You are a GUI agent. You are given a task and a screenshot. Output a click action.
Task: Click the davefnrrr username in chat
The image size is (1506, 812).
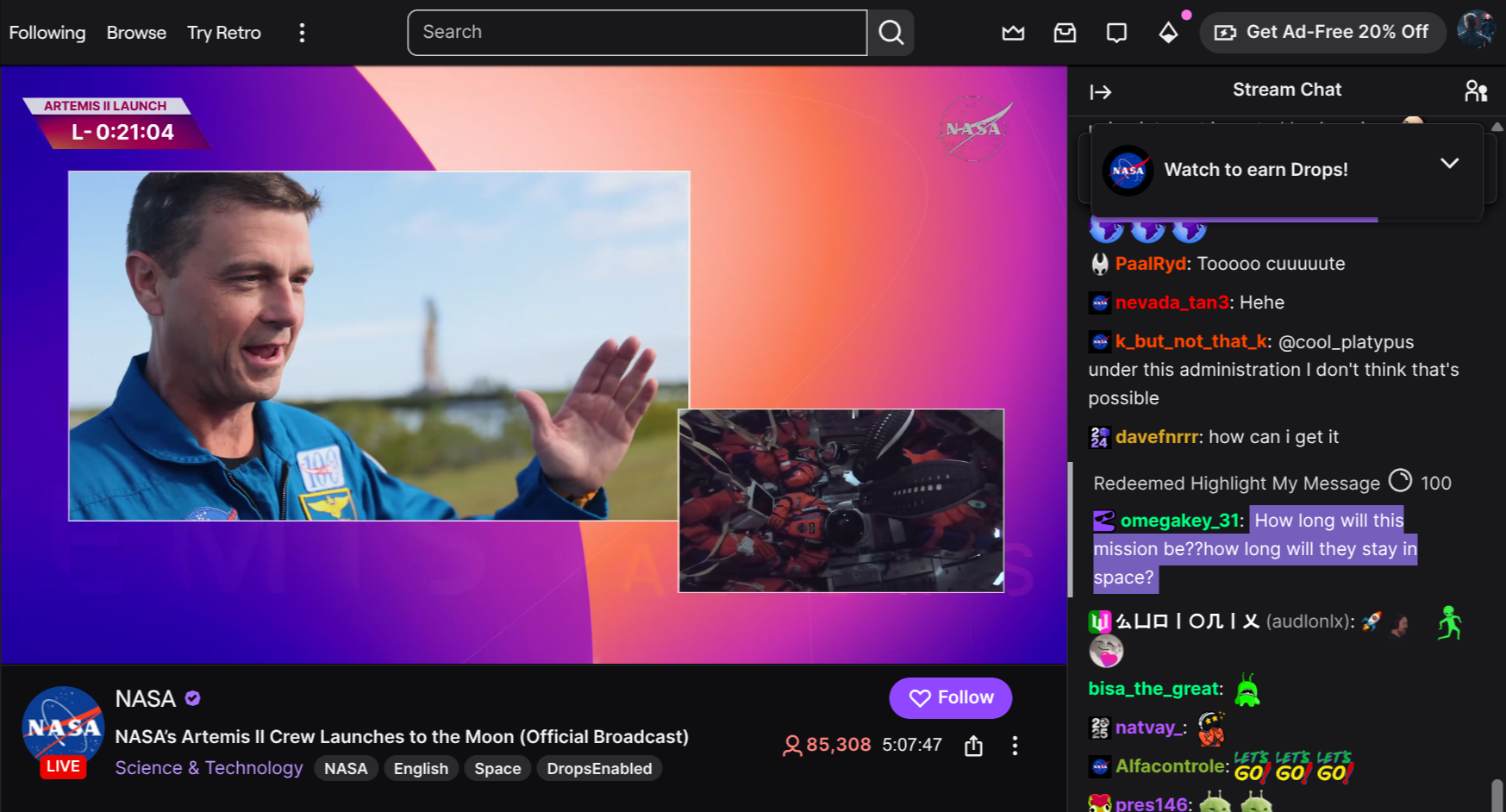click(x=1157, y=437)
